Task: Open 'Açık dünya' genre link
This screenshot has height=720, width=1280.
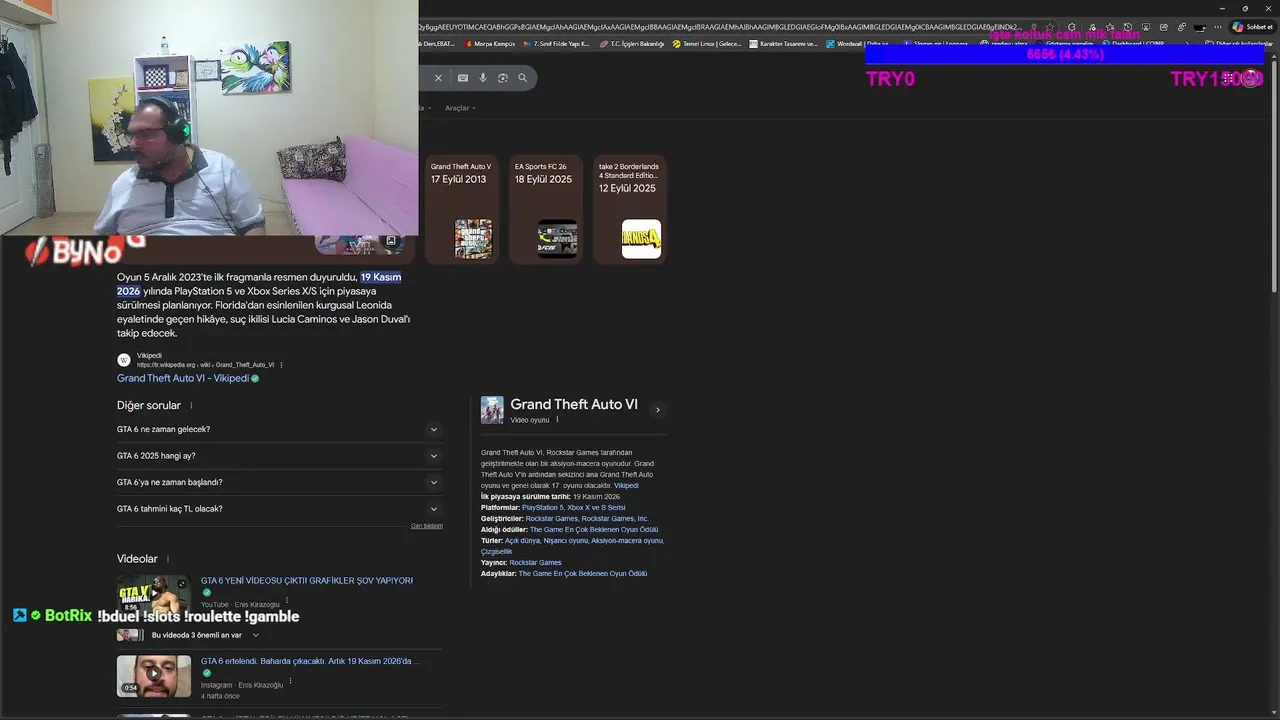Action: point(524,541)
